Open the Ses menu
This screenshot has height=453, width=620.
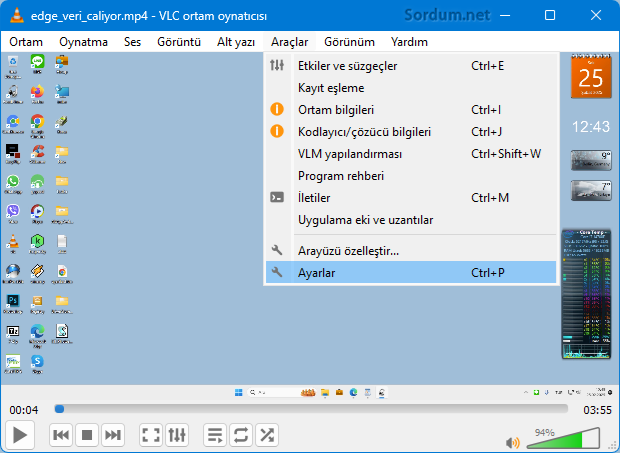132,42
